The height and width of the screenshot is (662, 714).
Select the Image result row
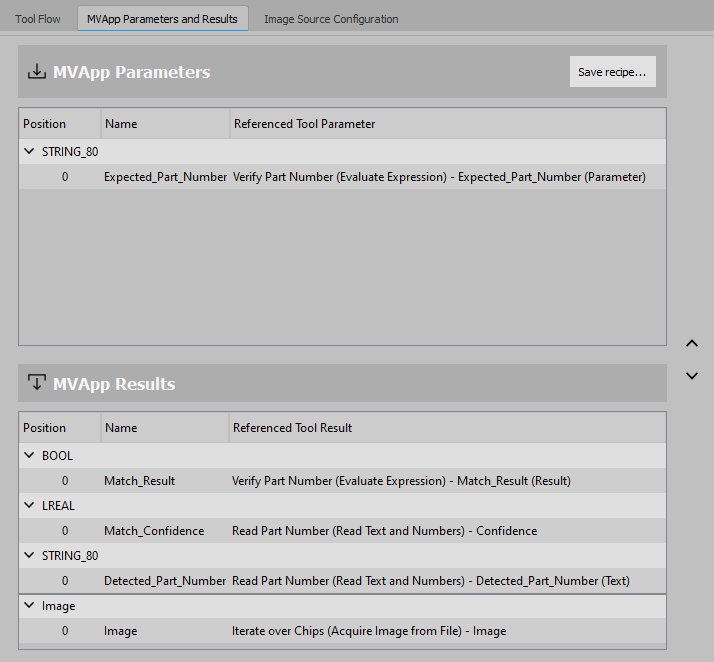[x=121, y=631]
